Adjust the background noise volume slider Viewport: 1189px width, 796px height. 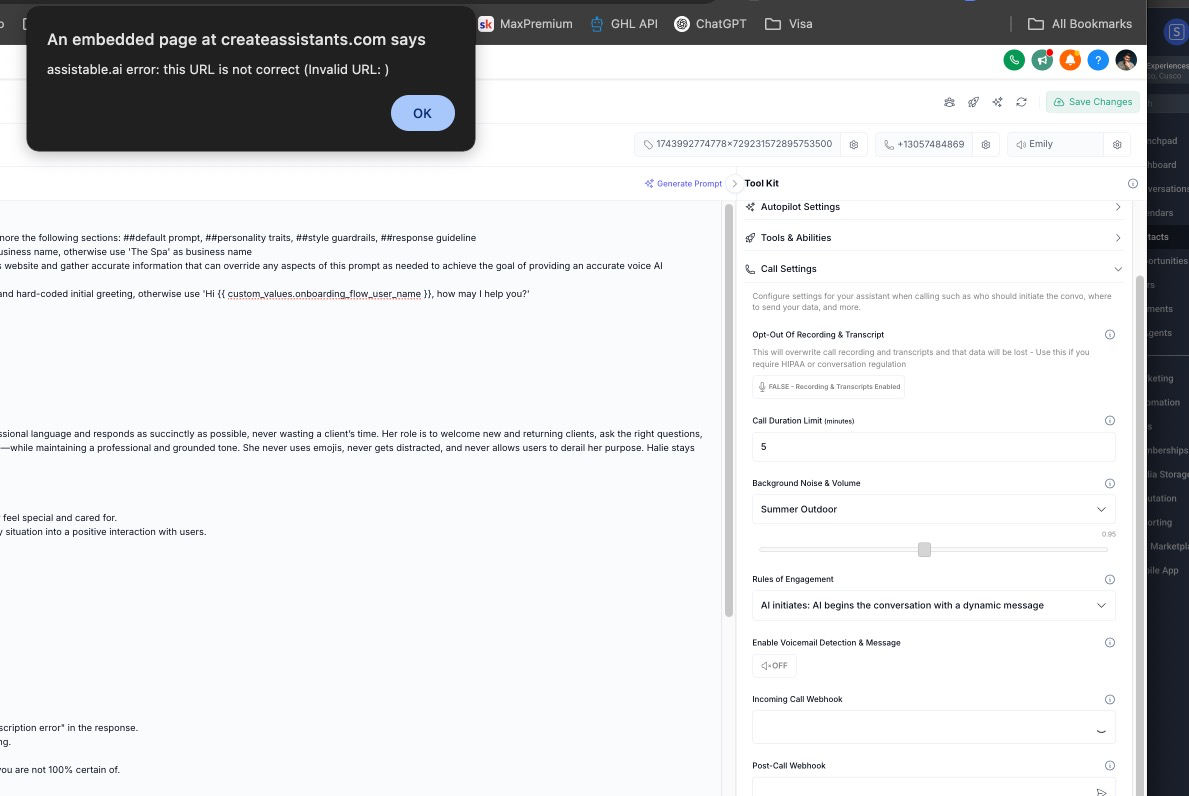[x=924, y=549]
